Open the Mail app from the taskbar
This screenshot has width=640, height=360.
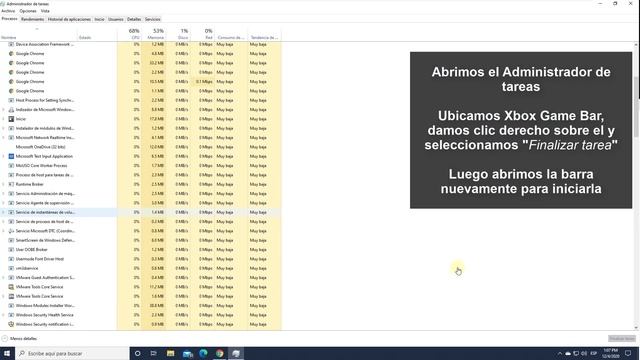(x=187, y=353)
